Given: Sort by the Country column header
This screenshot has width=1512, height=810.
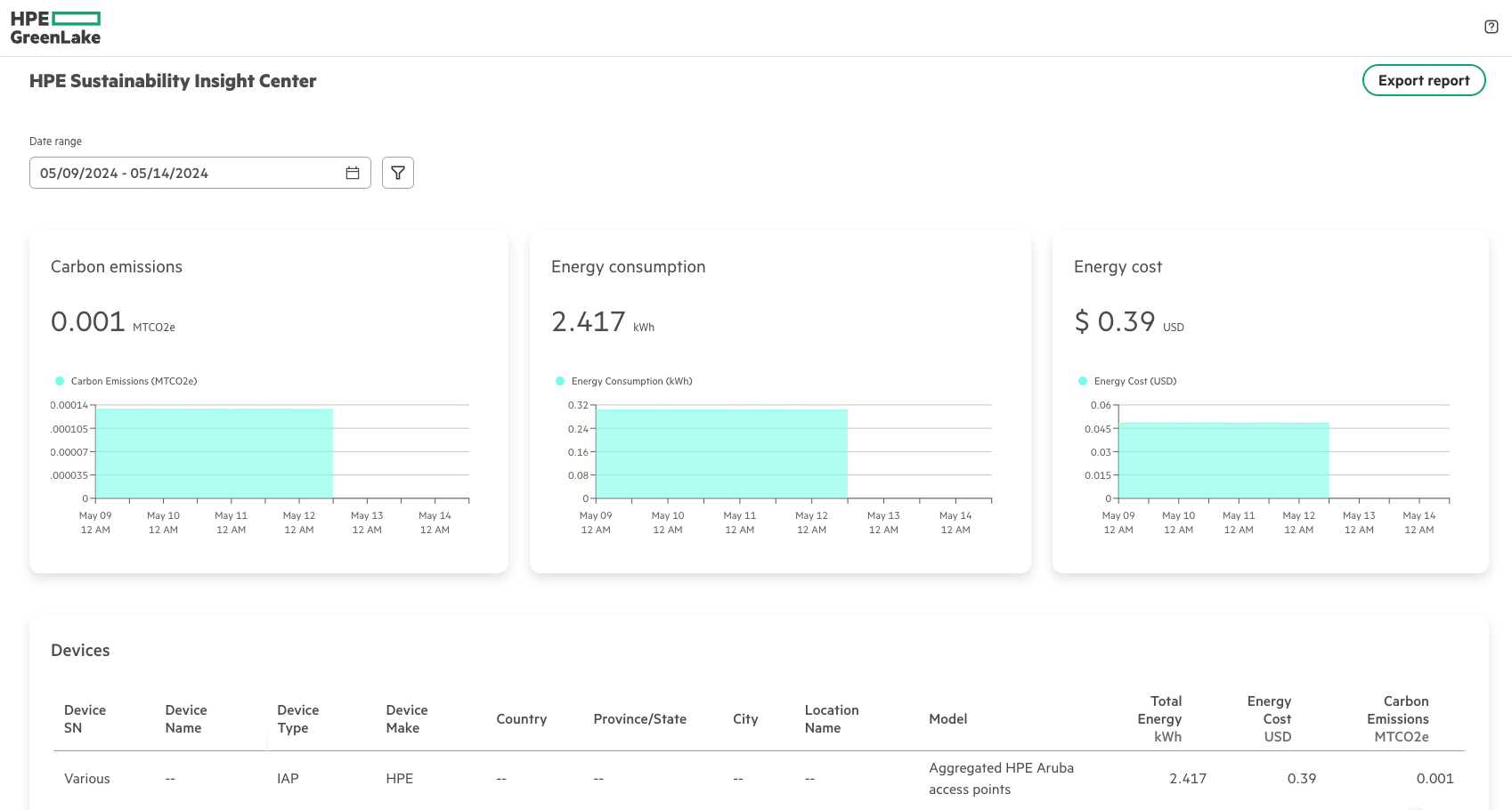Looking at the screenshot, I should [x=522, y=719].
